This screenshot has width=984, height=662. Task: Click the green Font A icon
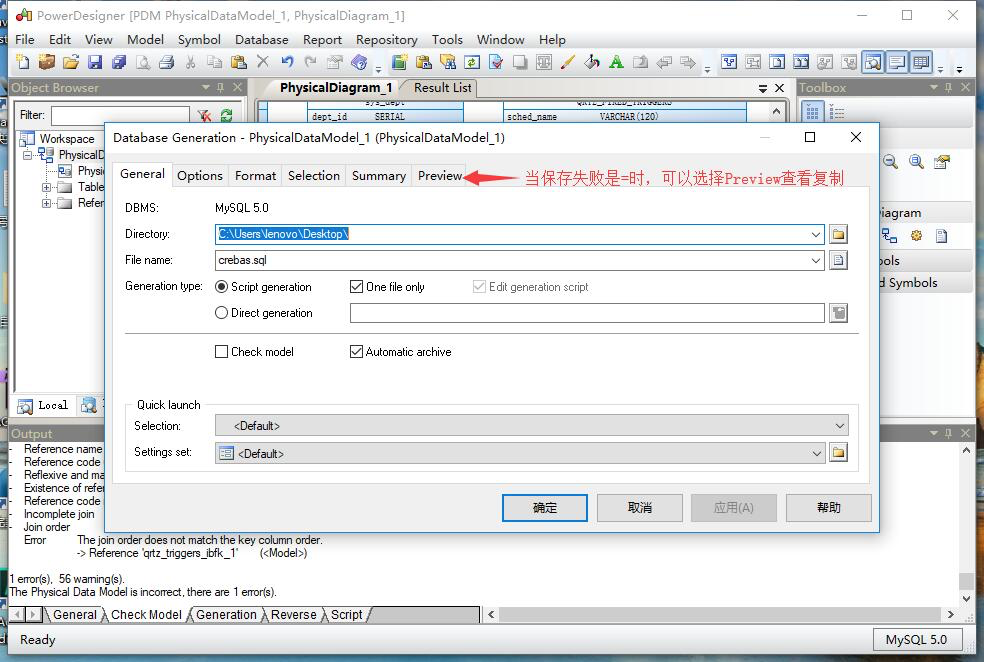[616, 62]
